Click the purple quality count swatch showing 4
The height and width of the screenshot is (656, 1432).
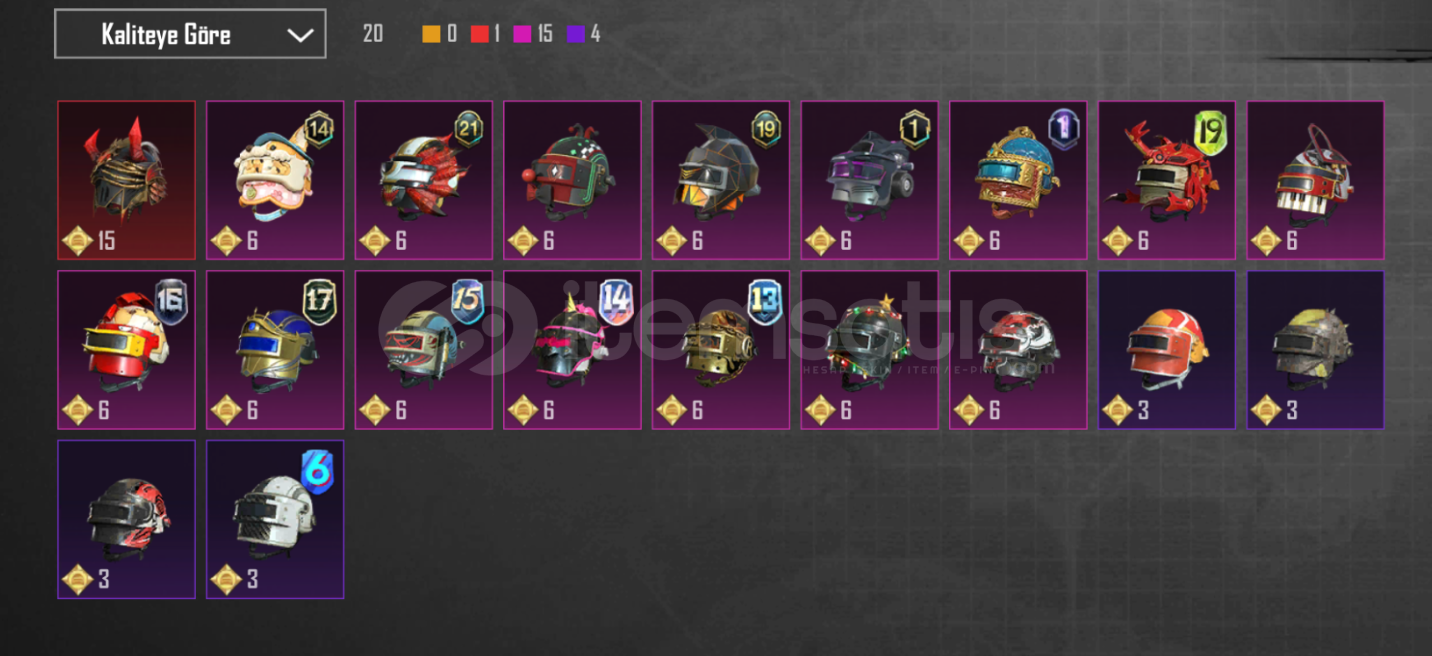(x=575, y=34)
